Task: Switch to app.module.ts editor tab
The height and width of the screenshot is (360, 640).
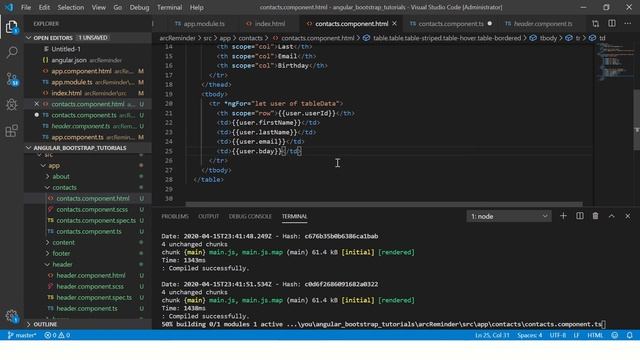Action: click(x=200, y=24)
